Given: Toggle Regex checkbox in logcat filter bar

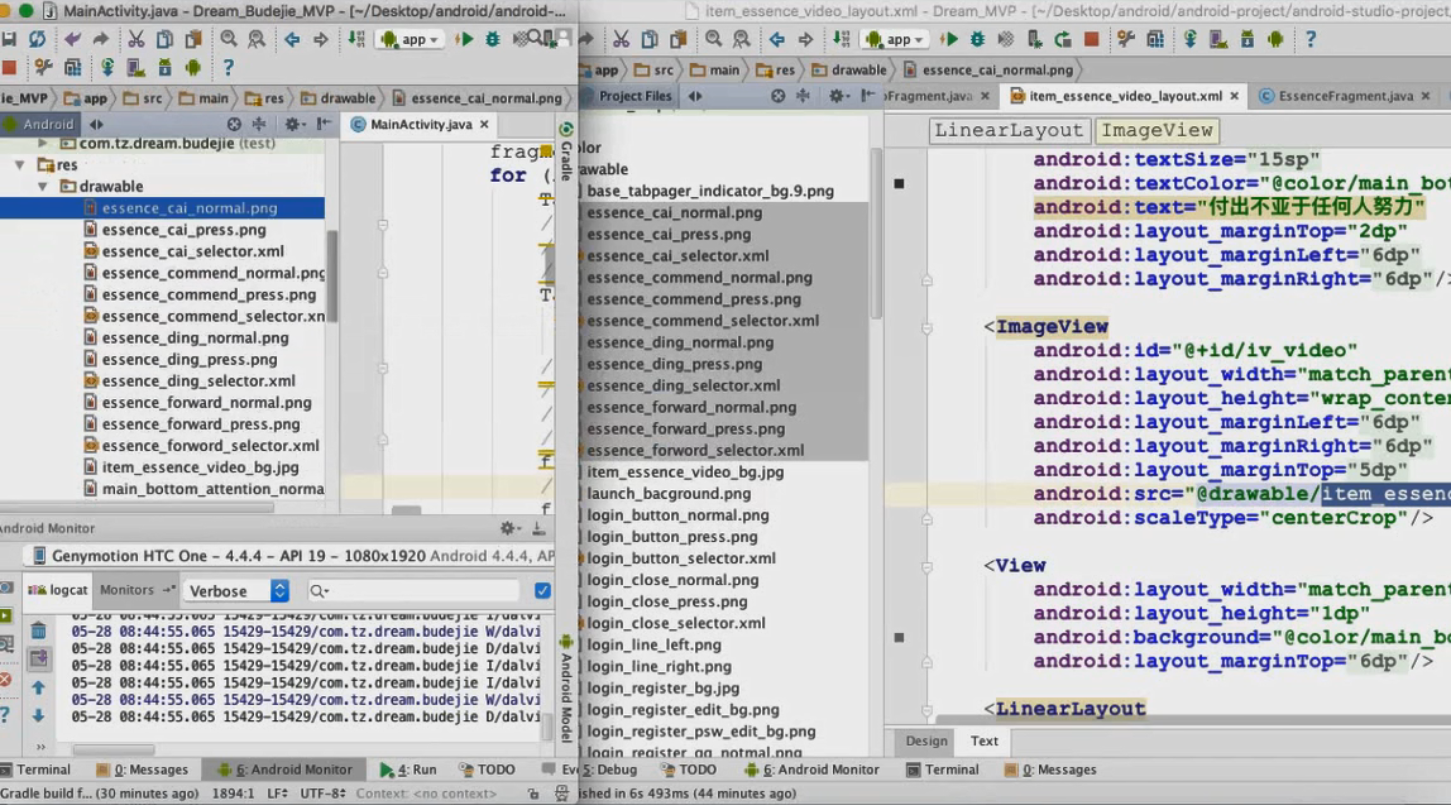Looking at the screenshot, I should (x=543, y=590).
